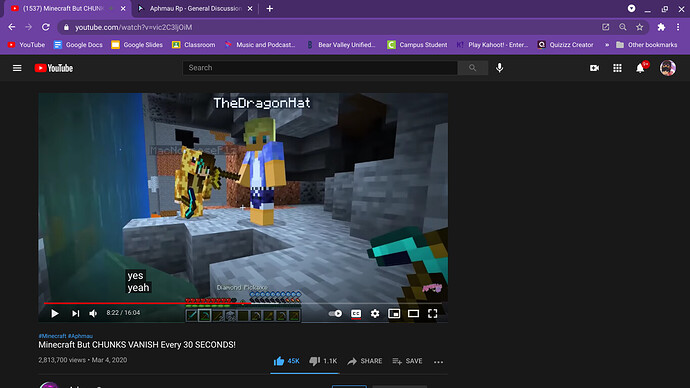Share the video
Image resolution: width=690 pixels, height=388 pixels.
click(365, 361)
